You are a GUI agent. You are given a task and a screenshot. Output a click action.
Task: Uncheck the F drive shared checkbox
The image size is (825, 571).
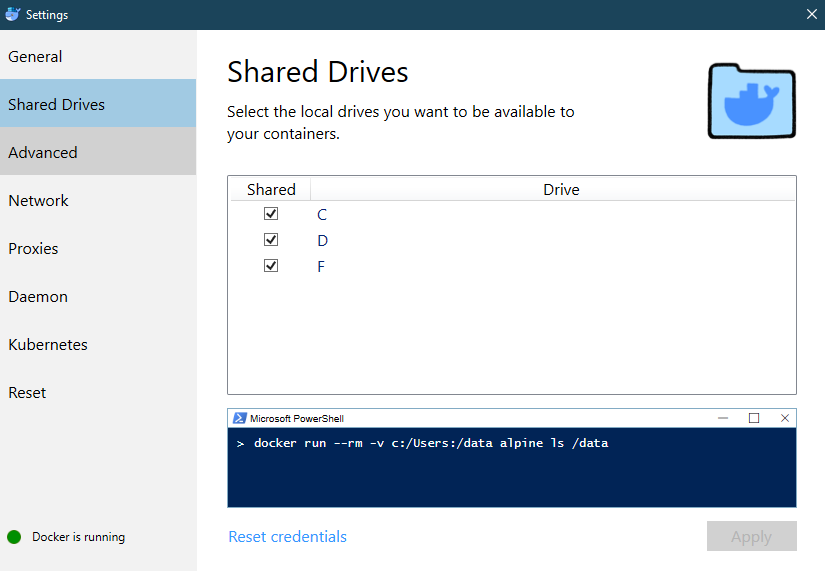tap(271, 266)
